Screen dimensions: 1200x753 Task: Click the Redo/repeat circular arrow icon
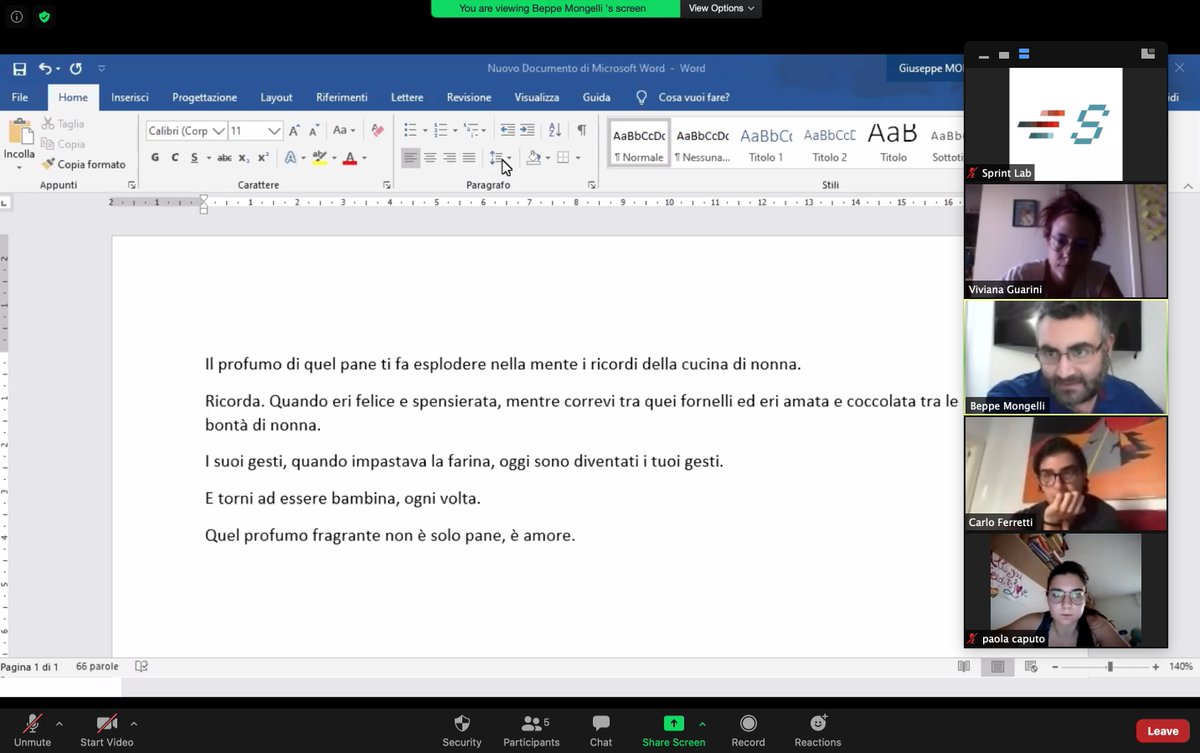(76, 69)
